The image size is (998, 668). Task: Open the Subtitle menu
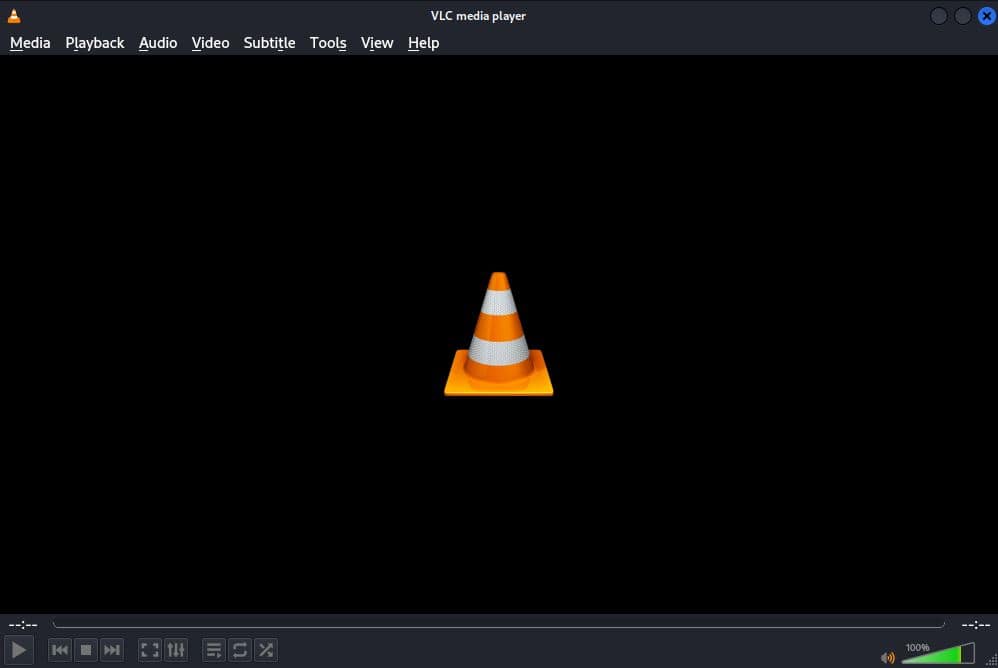269,43
